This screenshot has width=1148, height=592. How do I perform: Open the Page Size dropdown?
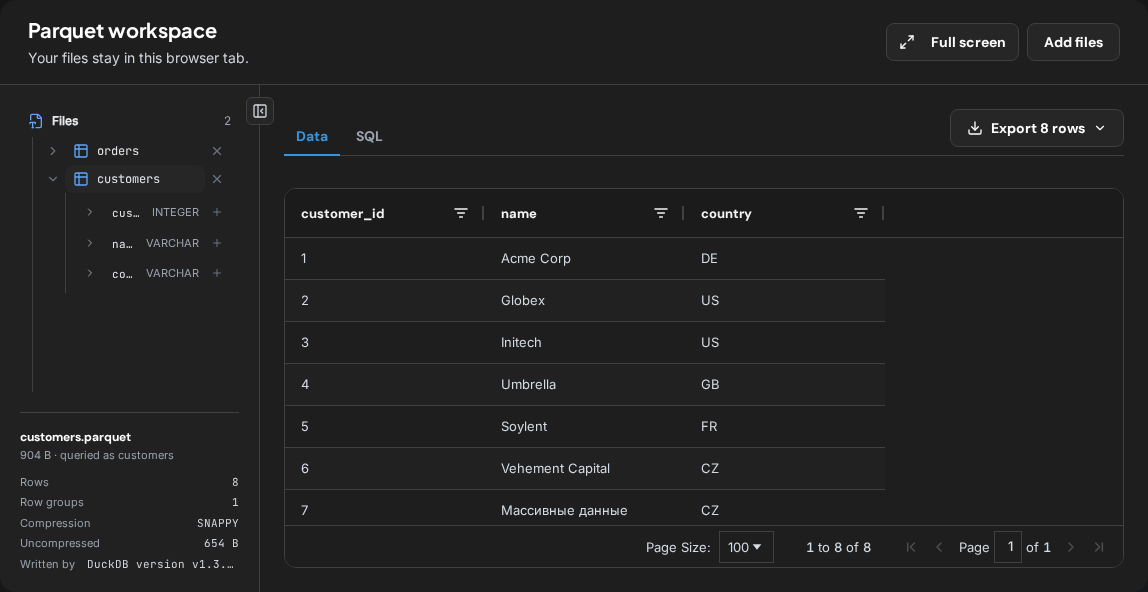[746, 547]
